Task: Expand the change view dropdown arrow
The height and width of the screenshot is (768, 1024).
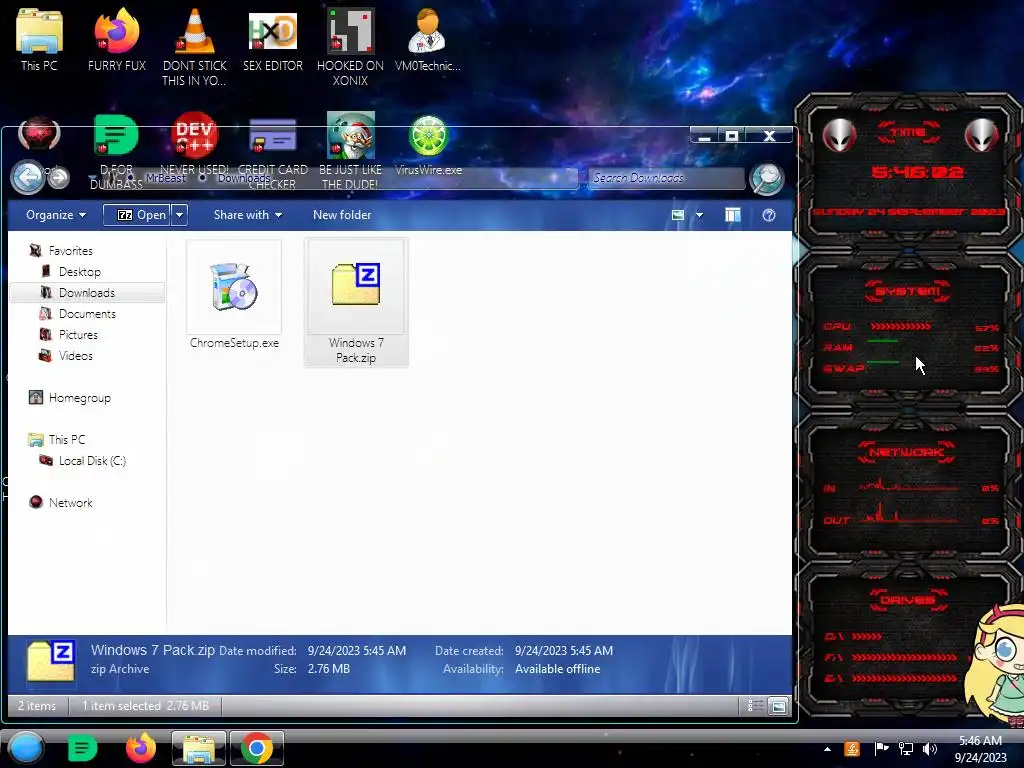Action: pyautogui.click(x=699, y=215)
